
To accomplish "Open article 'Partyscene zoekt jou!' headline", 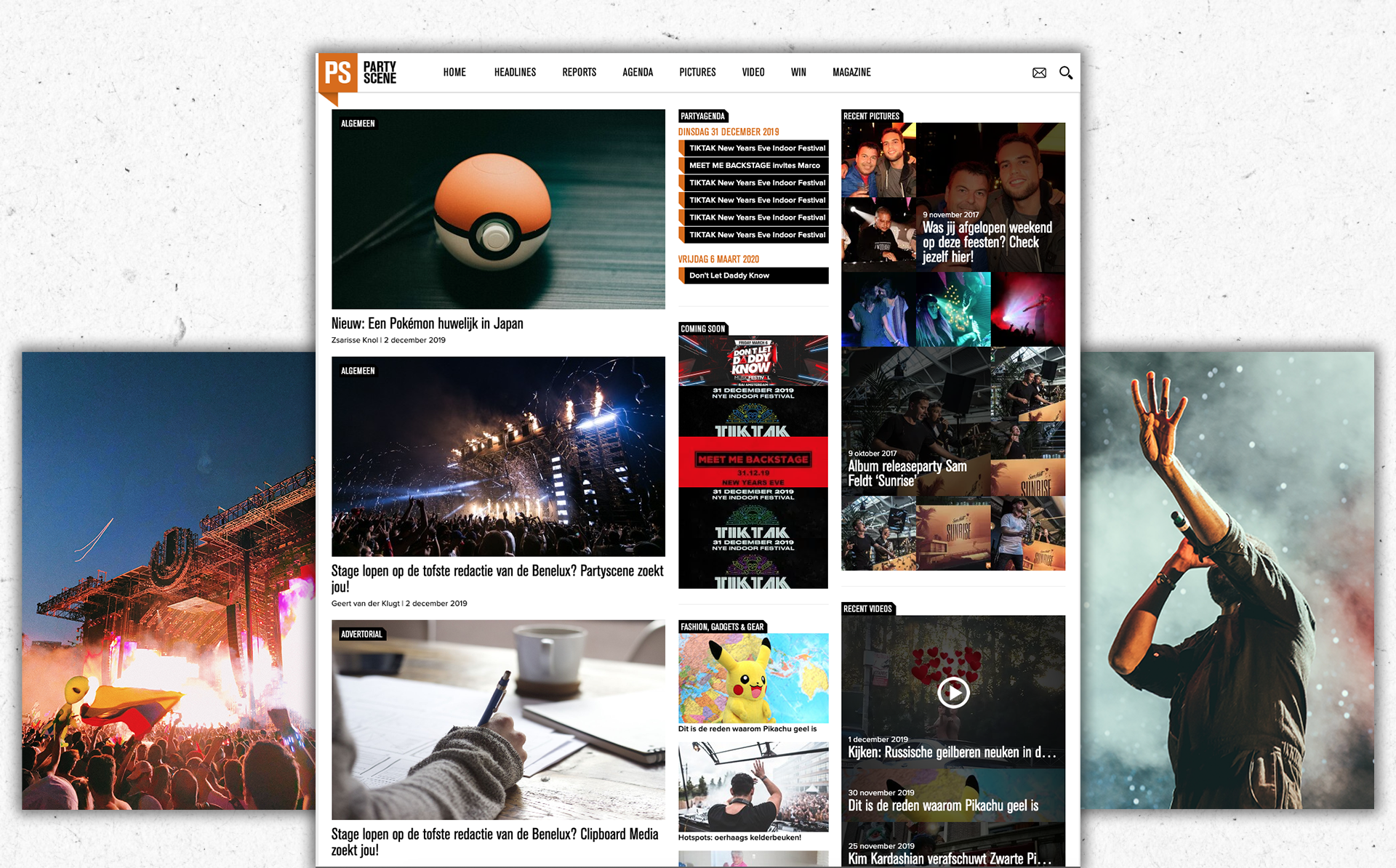I will 497,578.
